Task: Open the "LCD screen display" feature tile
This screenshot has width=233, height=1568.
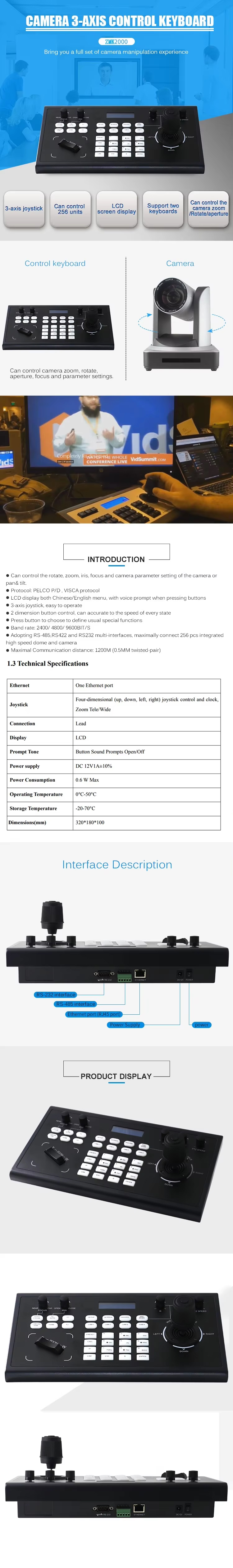Action: (117, 209)
